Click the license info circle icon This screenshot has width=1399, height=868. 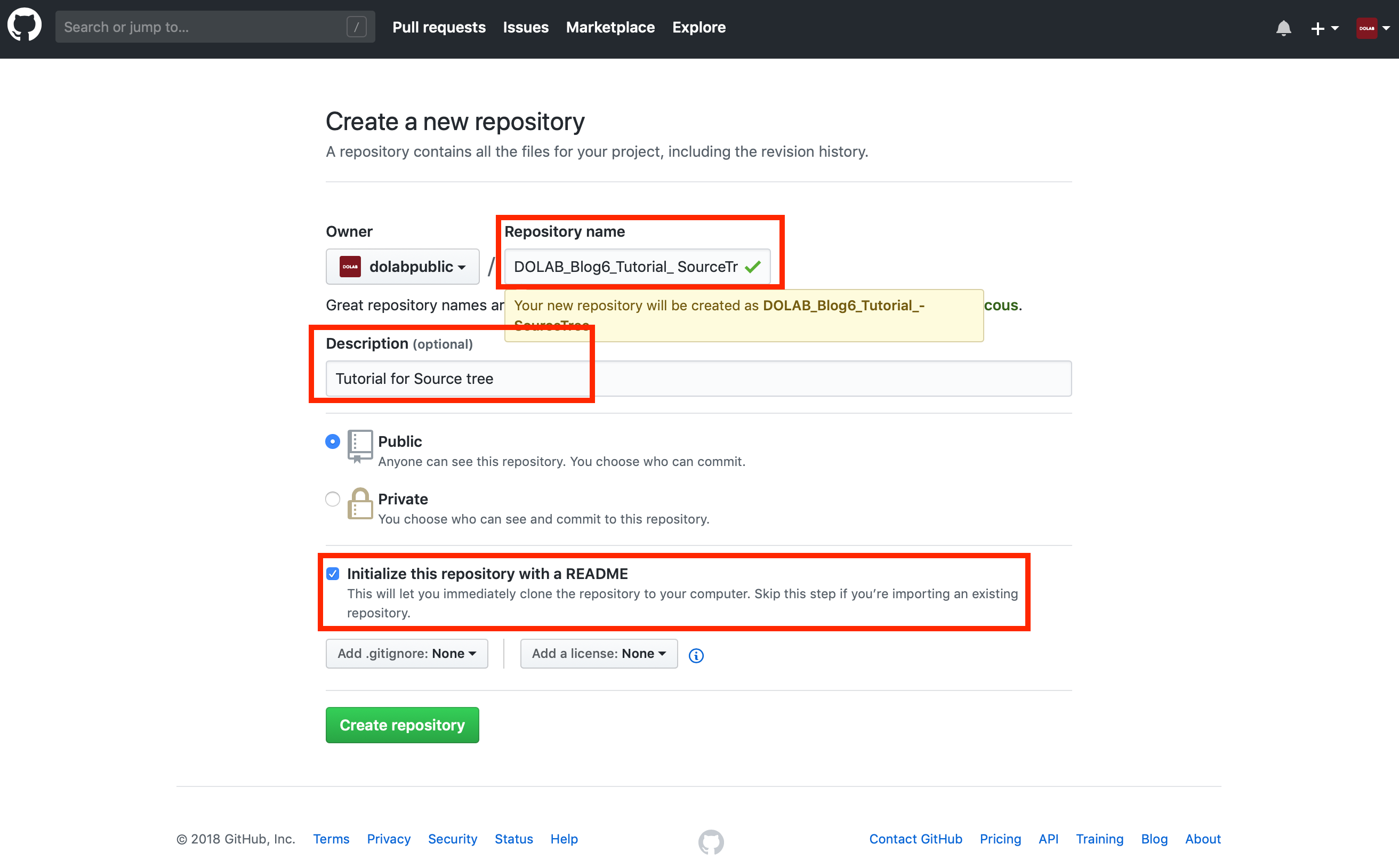[x=696, y=656]
